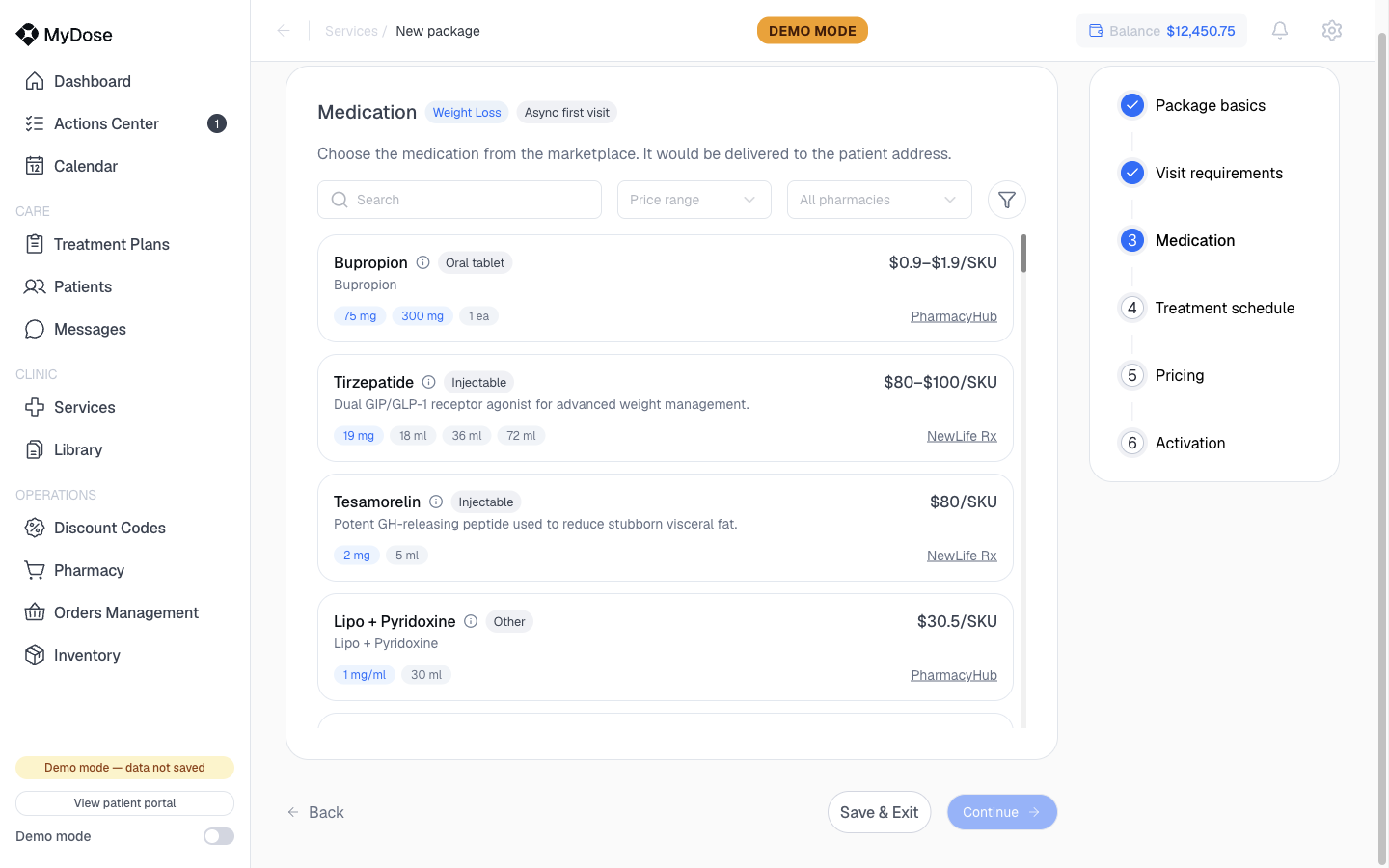
Task: Click the Orders Management basket icon
Action: 35,612
